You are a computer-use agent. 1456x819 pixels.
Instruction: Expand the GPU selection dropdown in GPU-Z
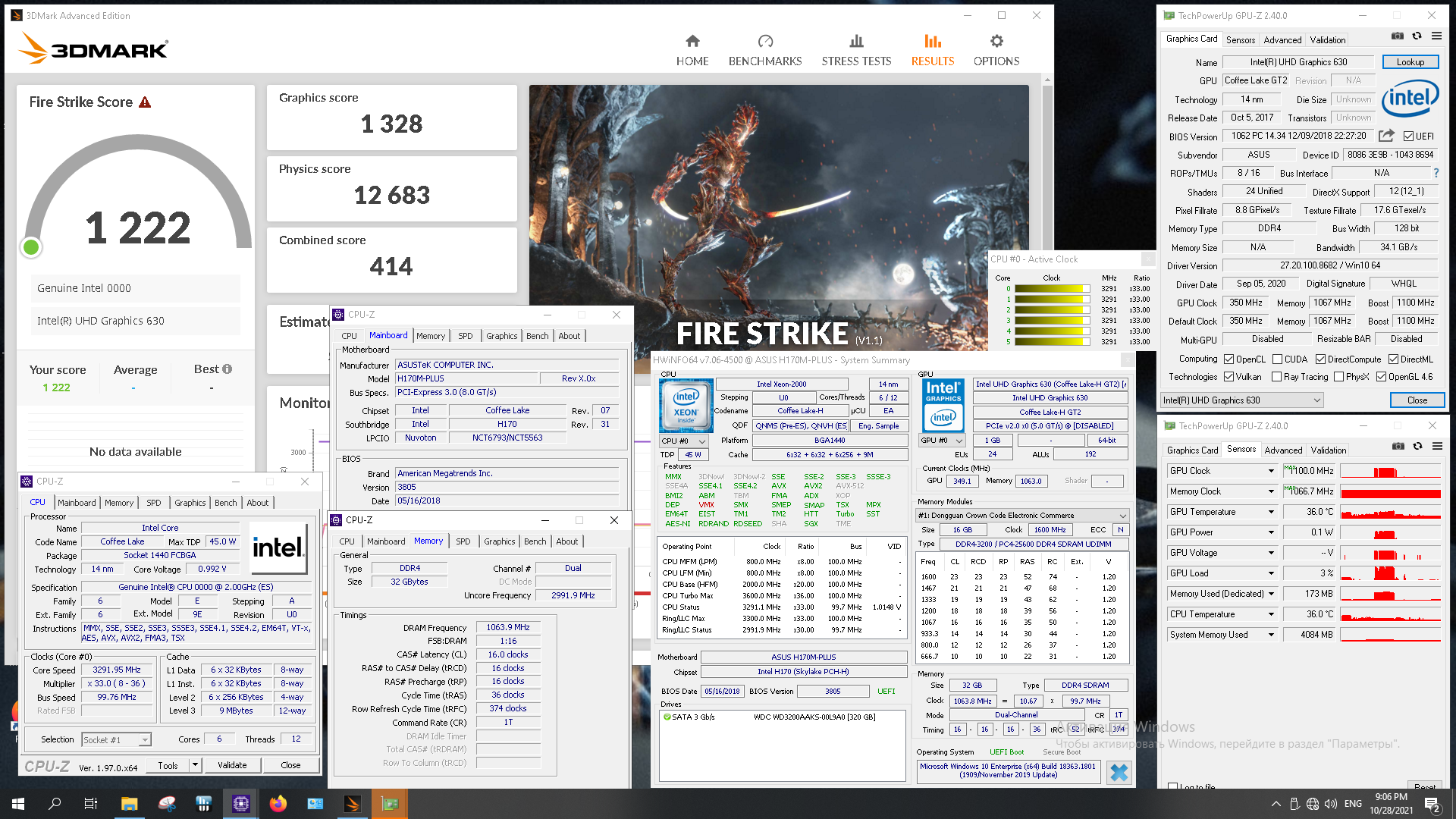click(1316, 400)
